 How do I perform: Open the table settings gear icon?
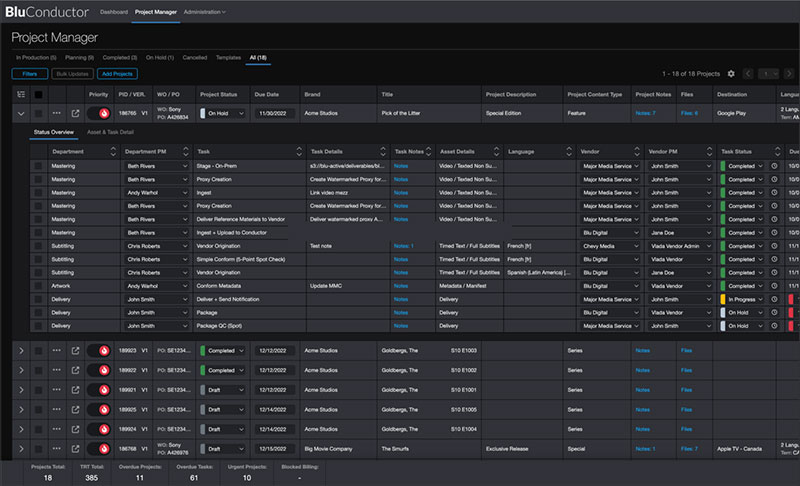pos(731,74)
